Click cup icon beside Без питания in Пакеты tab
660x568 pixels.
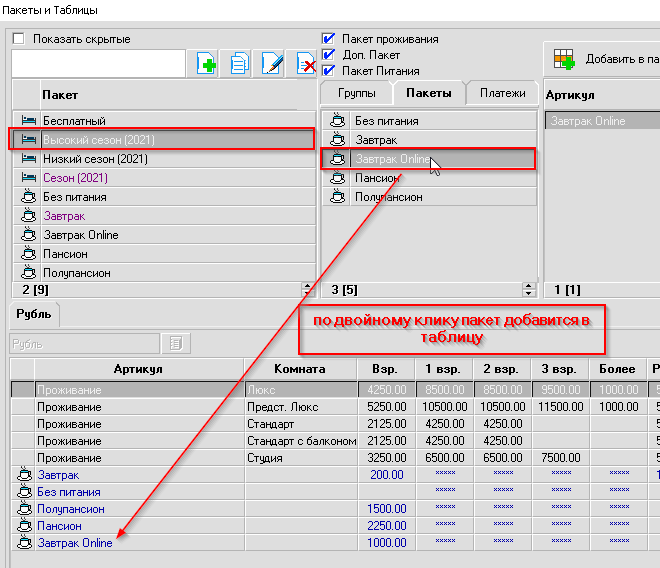(x=337, y=121)
